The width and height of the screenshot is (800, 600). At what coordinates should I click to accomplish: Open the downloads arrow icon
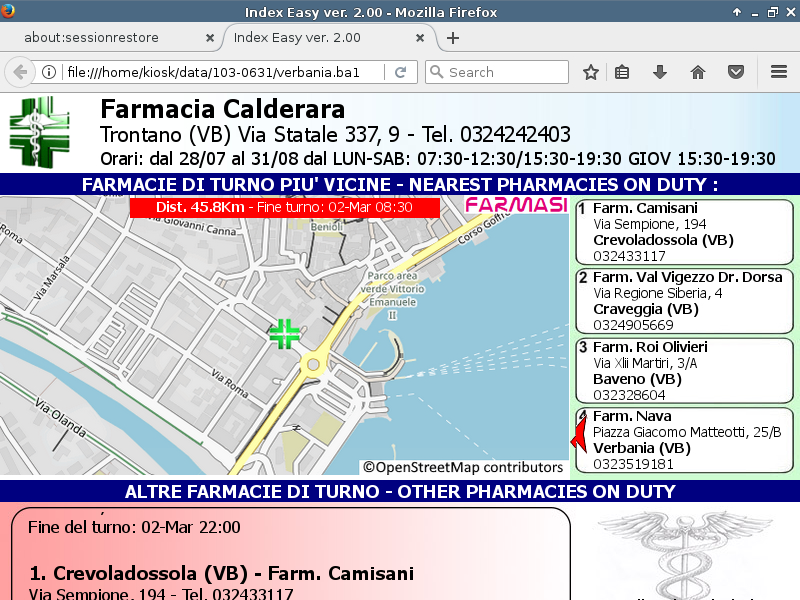point(660,72)
